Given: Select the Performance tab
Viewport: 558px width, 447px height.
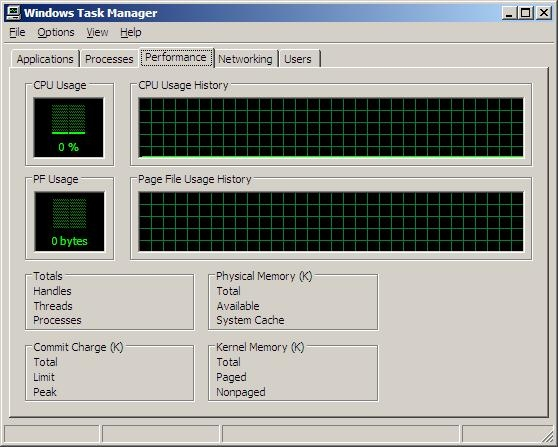Looking at the screenshot, I should coord(176,57).
